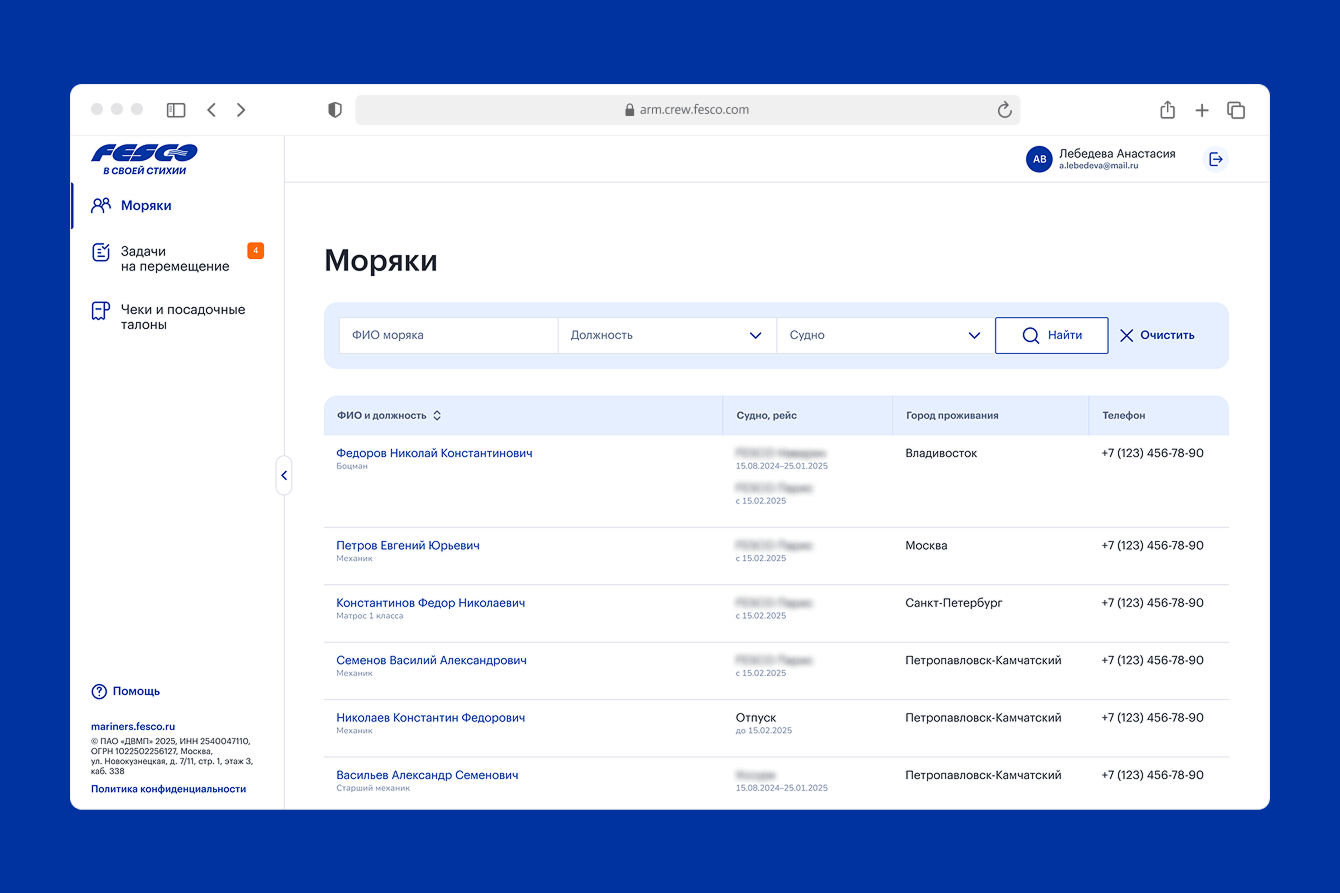The image size is (1340, 893).
Task: Show the browser tab overview icon
Action: point(1236,110)
